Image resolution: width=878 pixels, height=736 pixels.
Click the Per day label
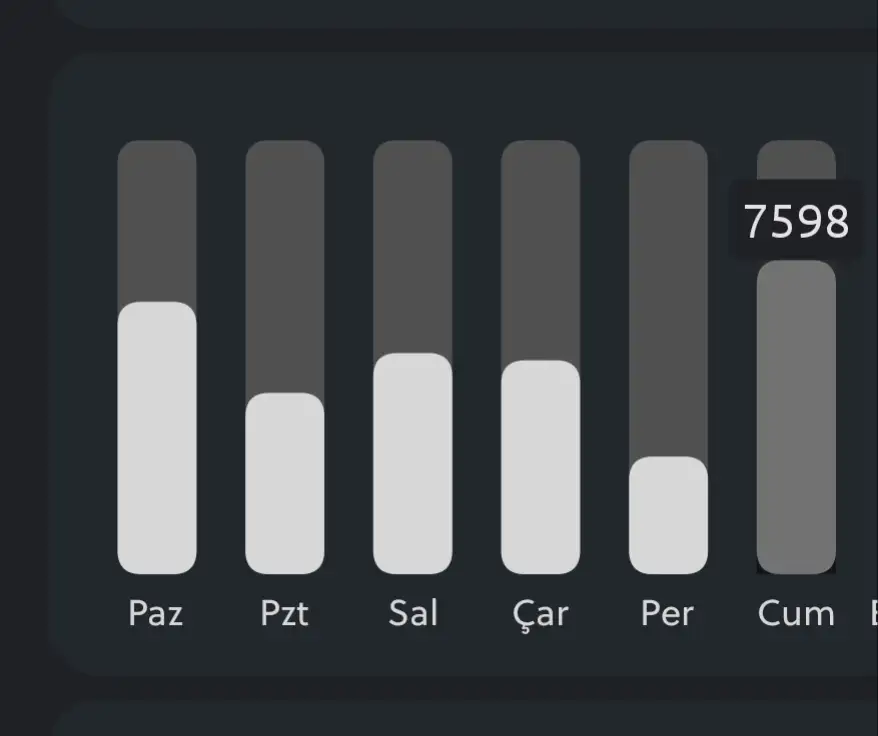click(667, 613)
